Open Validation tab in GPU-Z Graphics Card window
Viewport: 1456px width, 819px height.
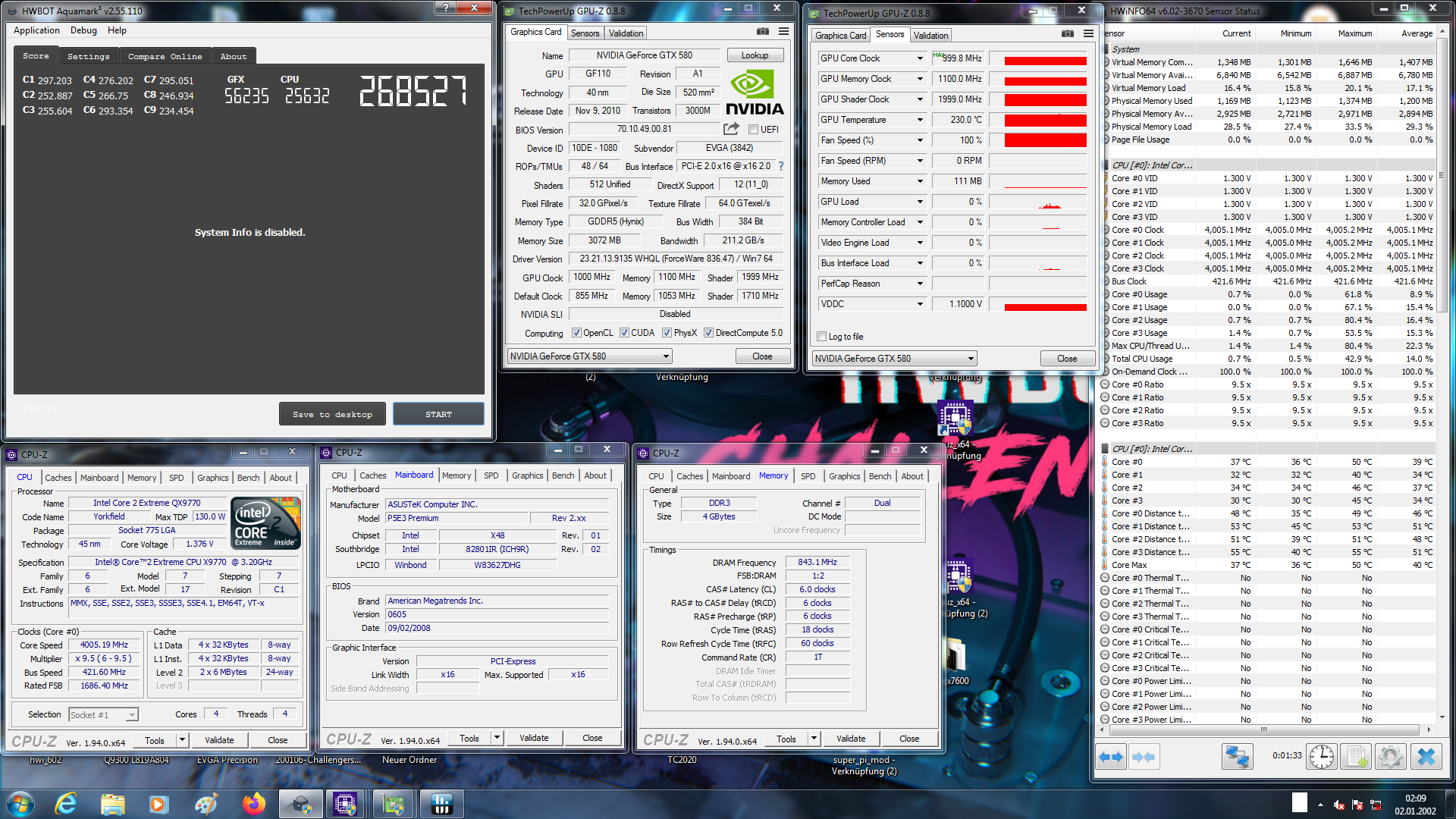[626, 33]
